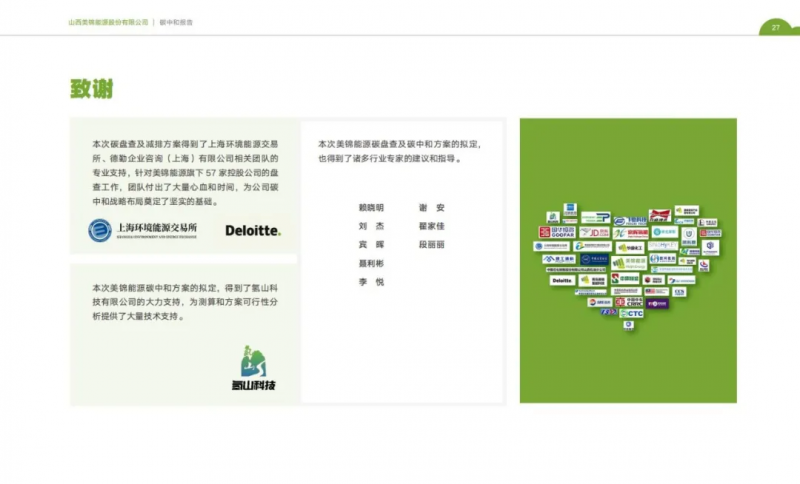Click the CRRC logo in the heart collage
The height and width of the screenshot is (484, 800).
[629, 302]
